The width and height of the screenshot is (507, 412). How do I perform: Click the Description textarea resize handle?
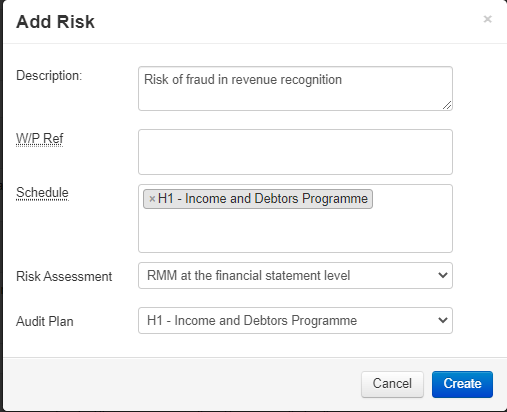(447, 105)
